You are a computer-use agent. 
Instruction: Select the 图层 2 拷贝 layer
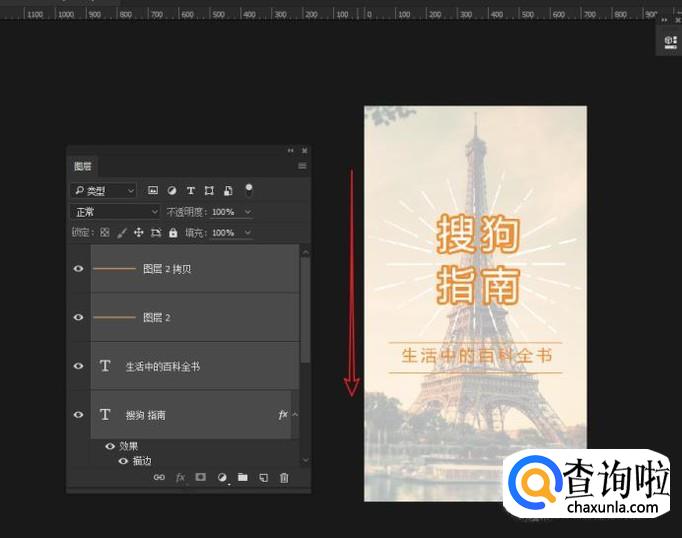coord(195,268)
